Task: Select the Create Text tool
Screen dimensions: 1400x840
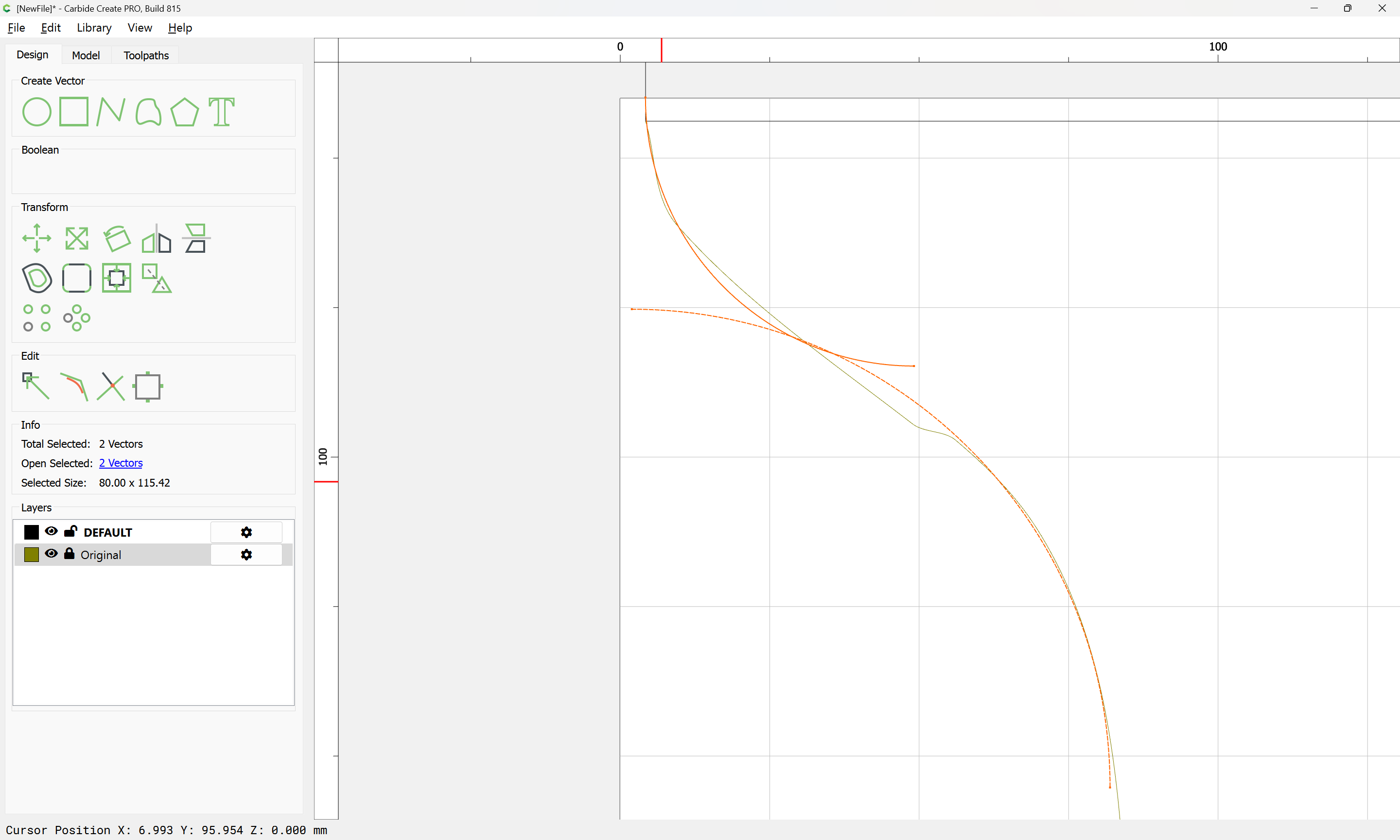Action: pos(221,111)
